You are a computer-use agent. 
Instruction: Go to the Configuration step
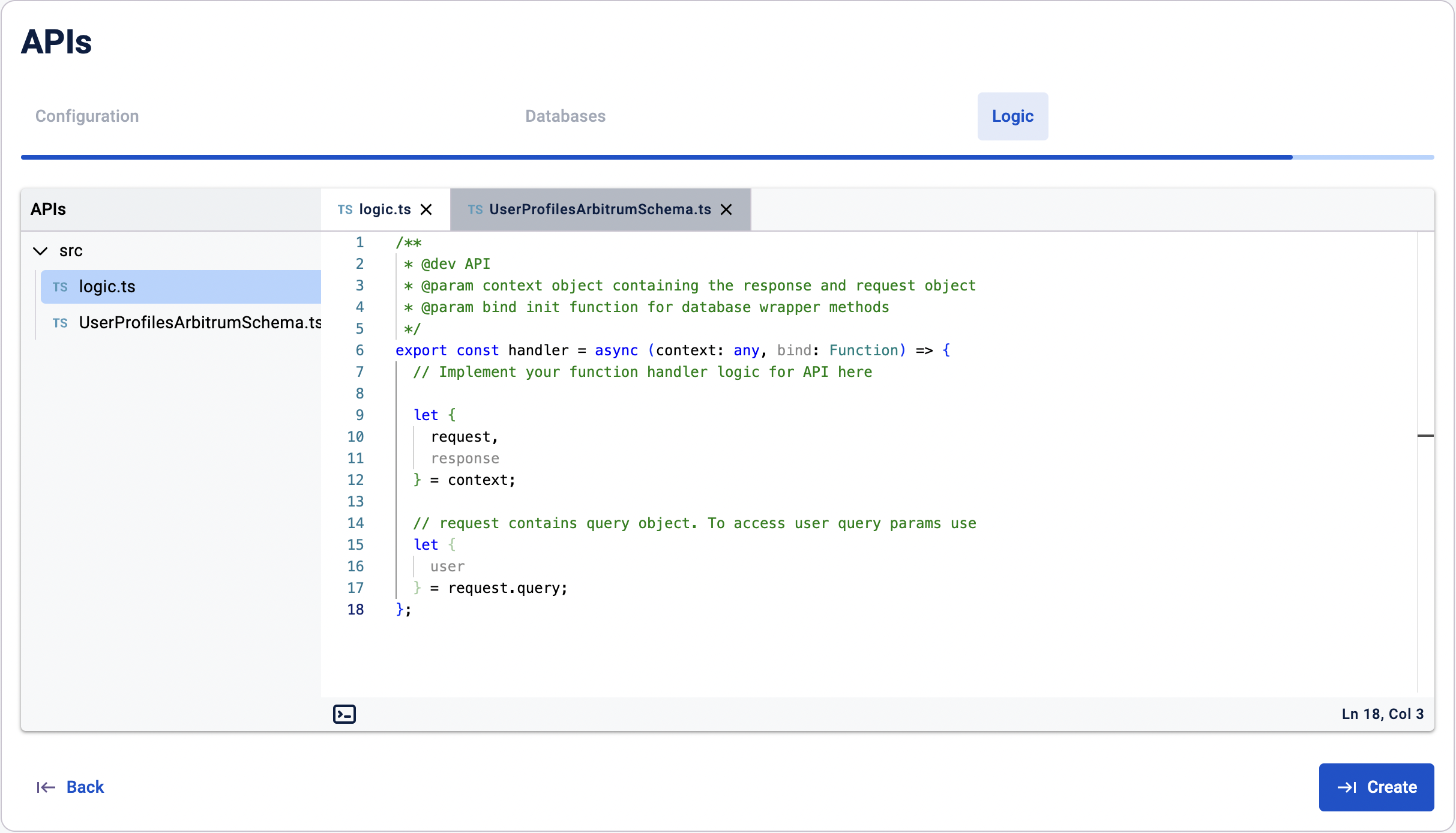click(x=87, y=116)
